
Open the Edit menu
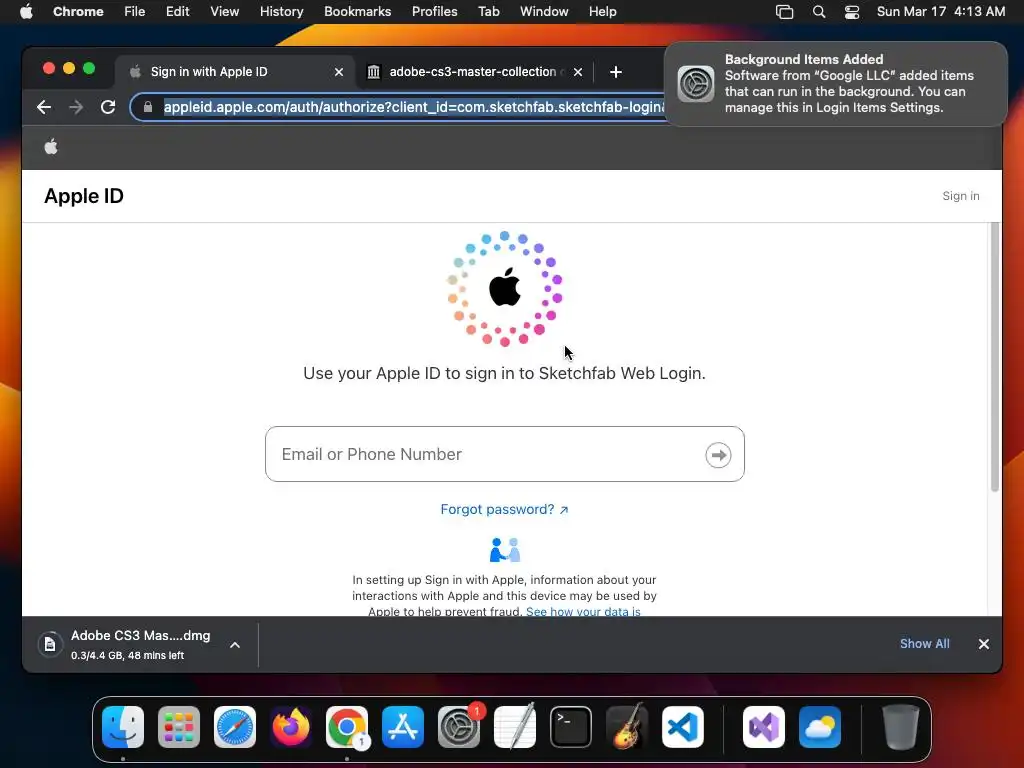pyautogui.click(x=178, y=11)
